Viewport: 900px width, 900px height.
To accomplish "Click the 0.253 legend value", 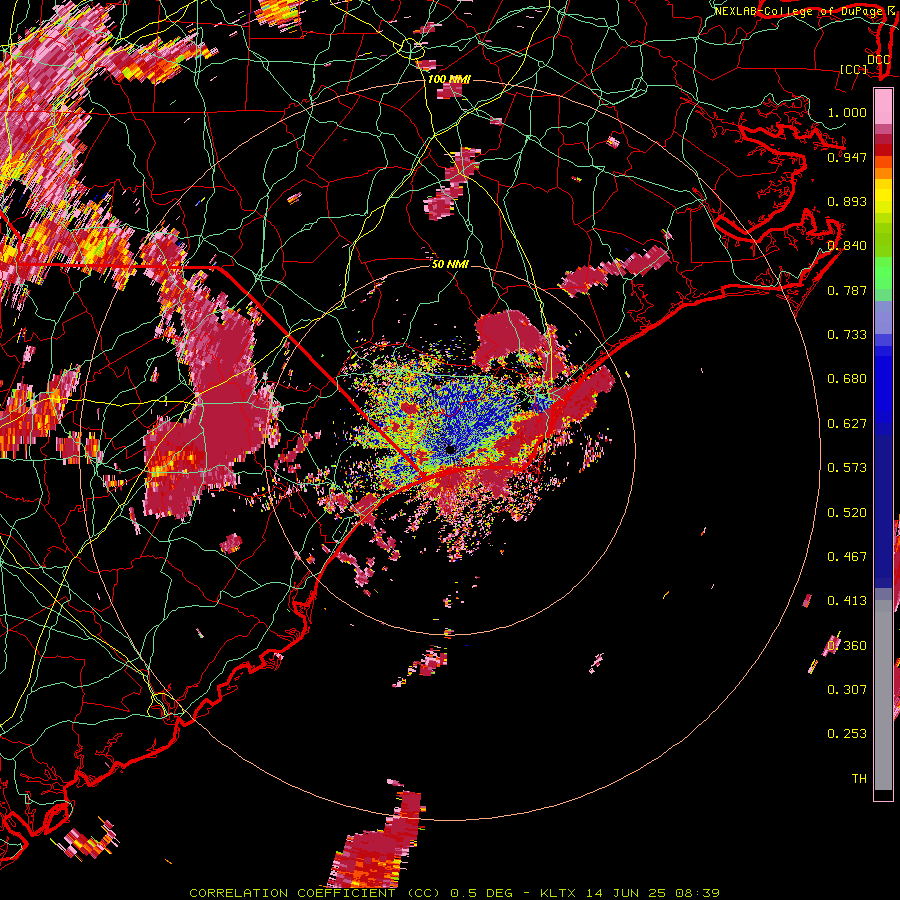I will 847,734.
